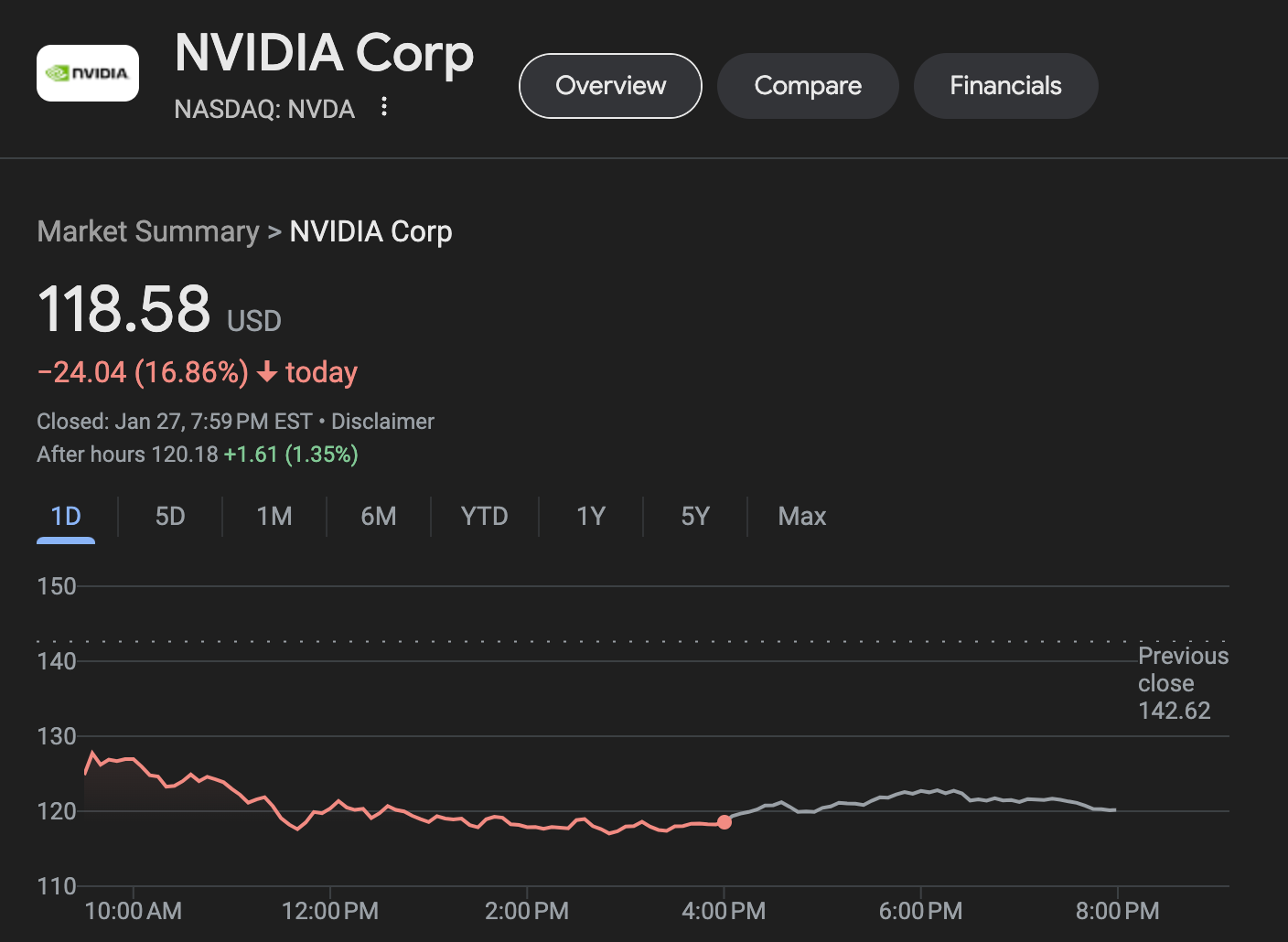Switch chart to 5D range
The width and height of the screenshot is (1288, 942).
[170, 517]
